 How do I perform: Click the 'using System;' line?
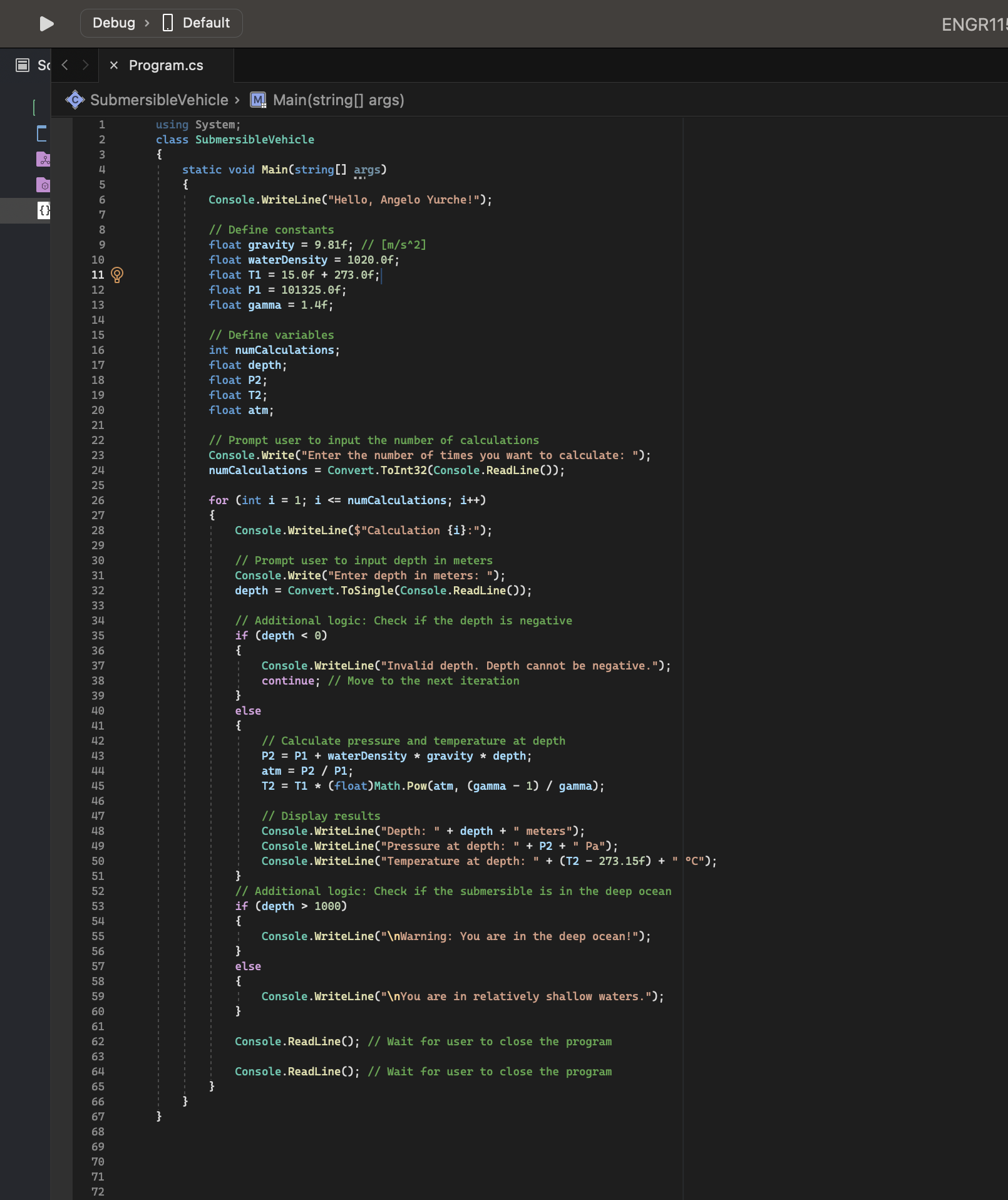click(198, 125)
